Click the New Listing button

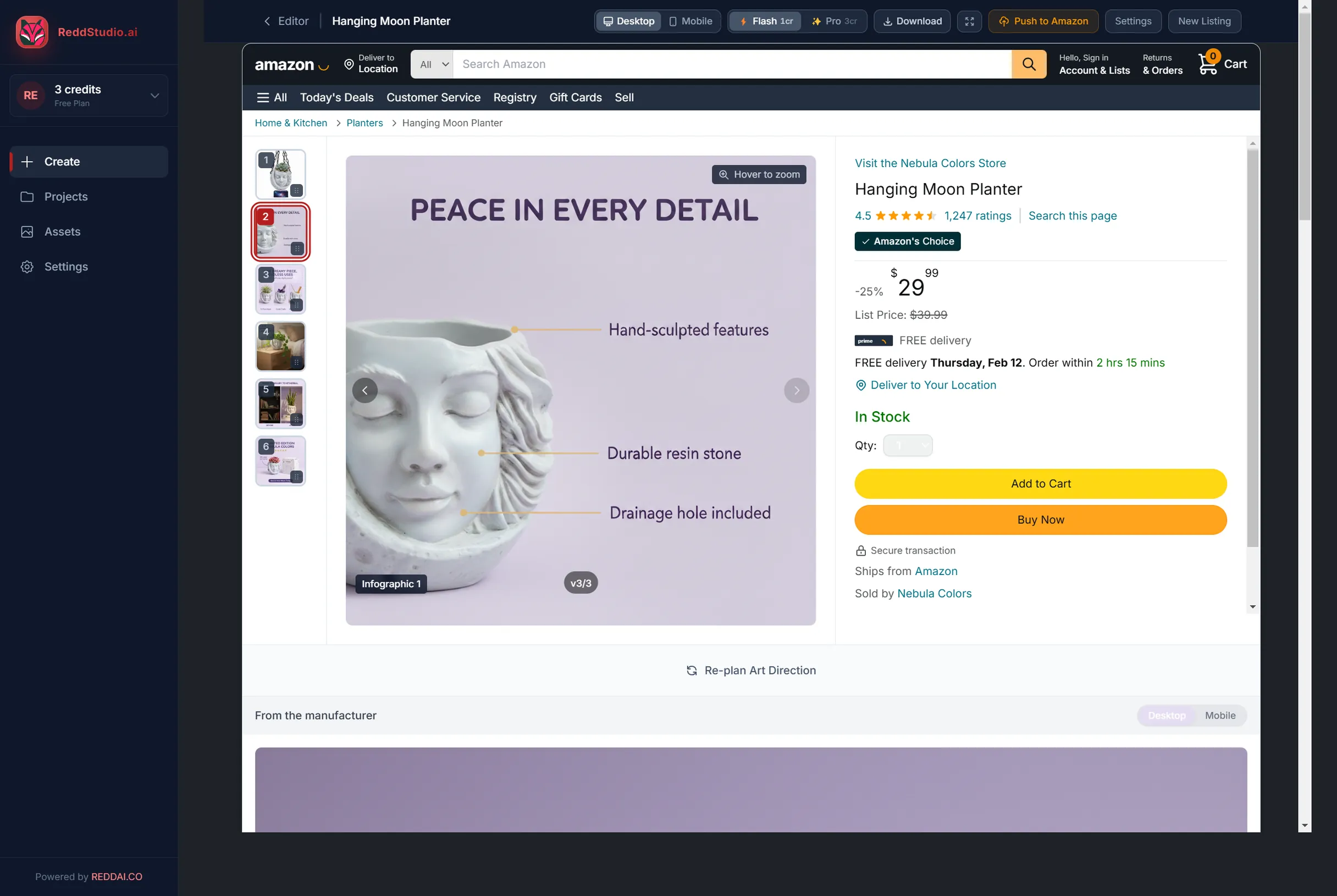pyautogui.click(x=1204, y=21)
